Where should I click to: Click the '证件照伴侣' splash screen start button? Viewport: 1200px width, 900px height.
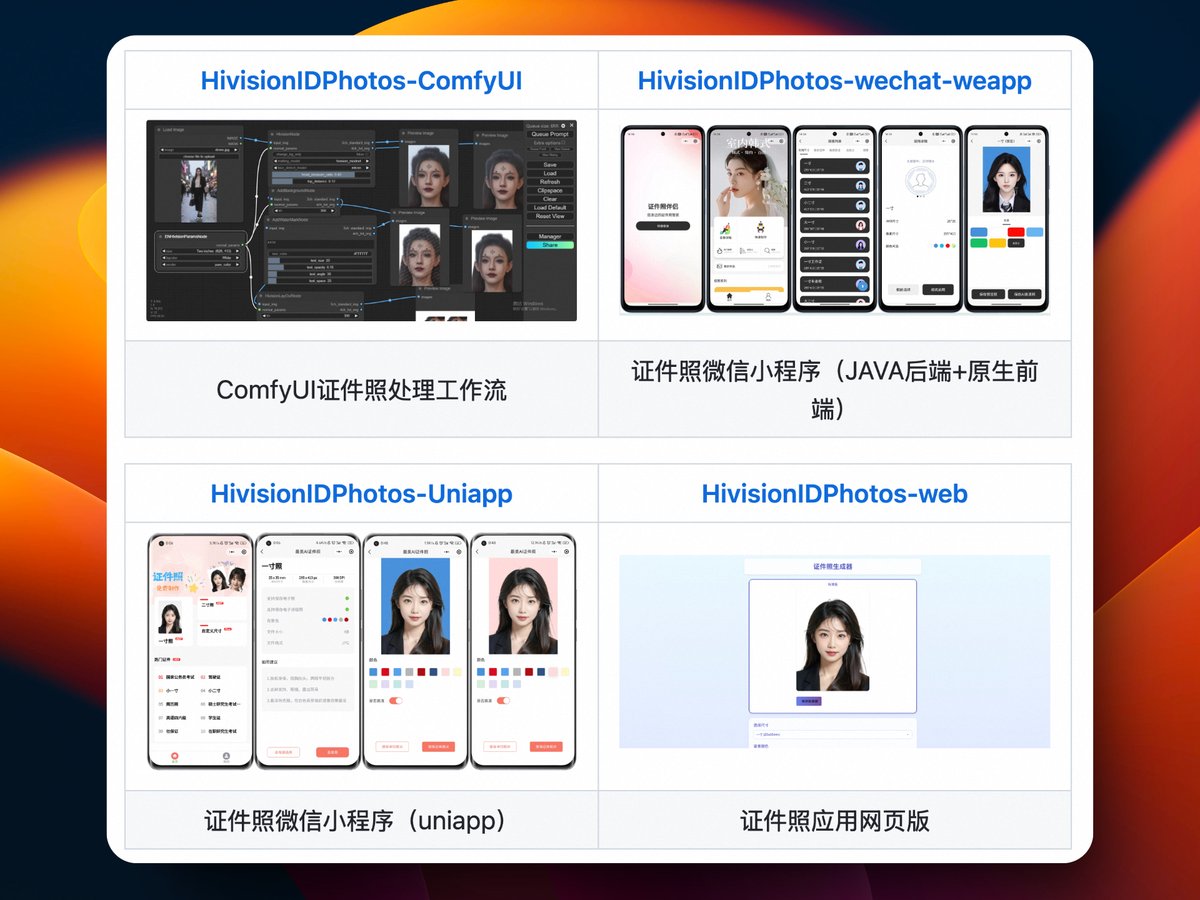pos(663,226)
